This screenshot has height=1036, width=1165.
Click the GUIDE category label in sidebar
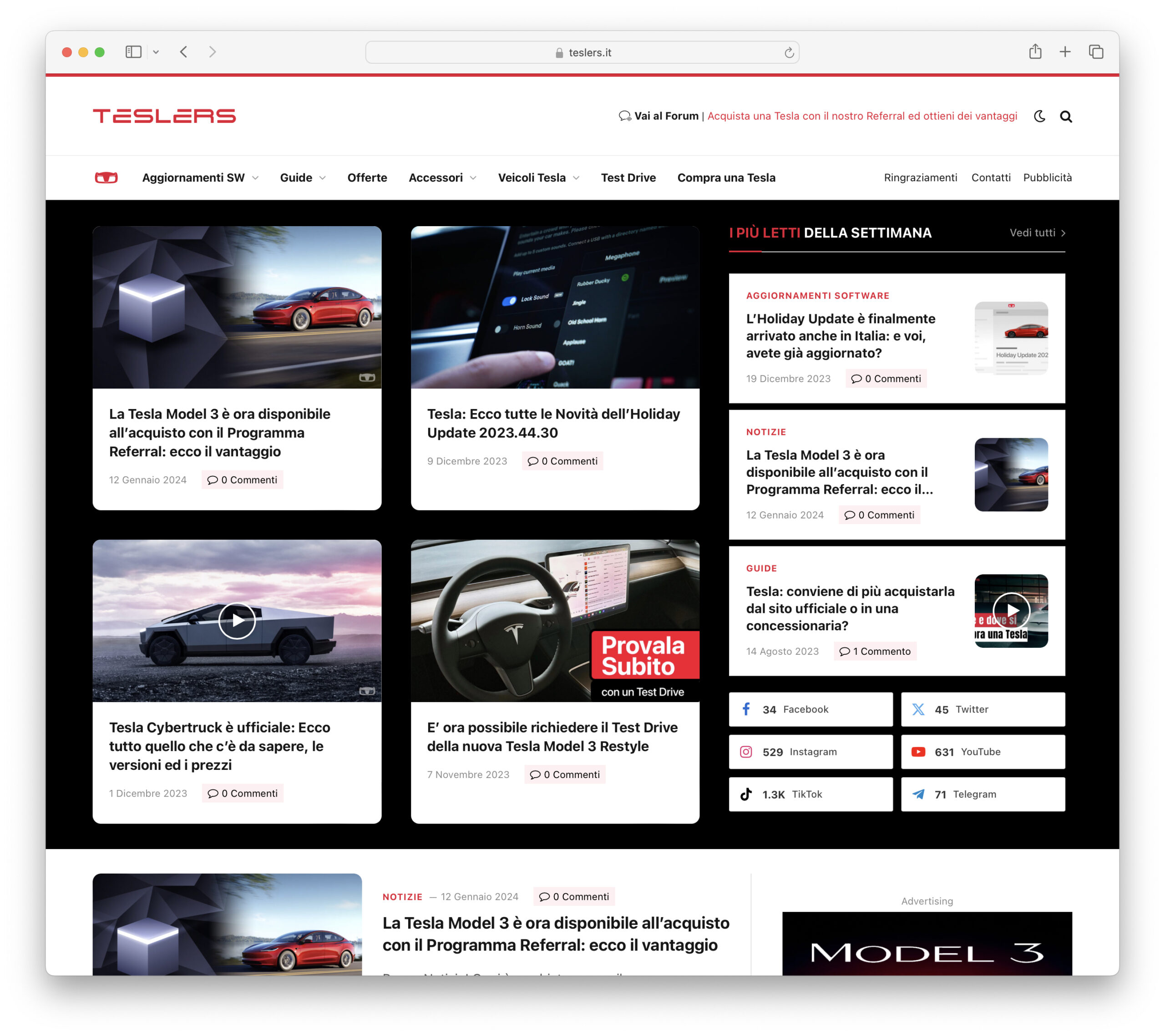coord(761,568)
